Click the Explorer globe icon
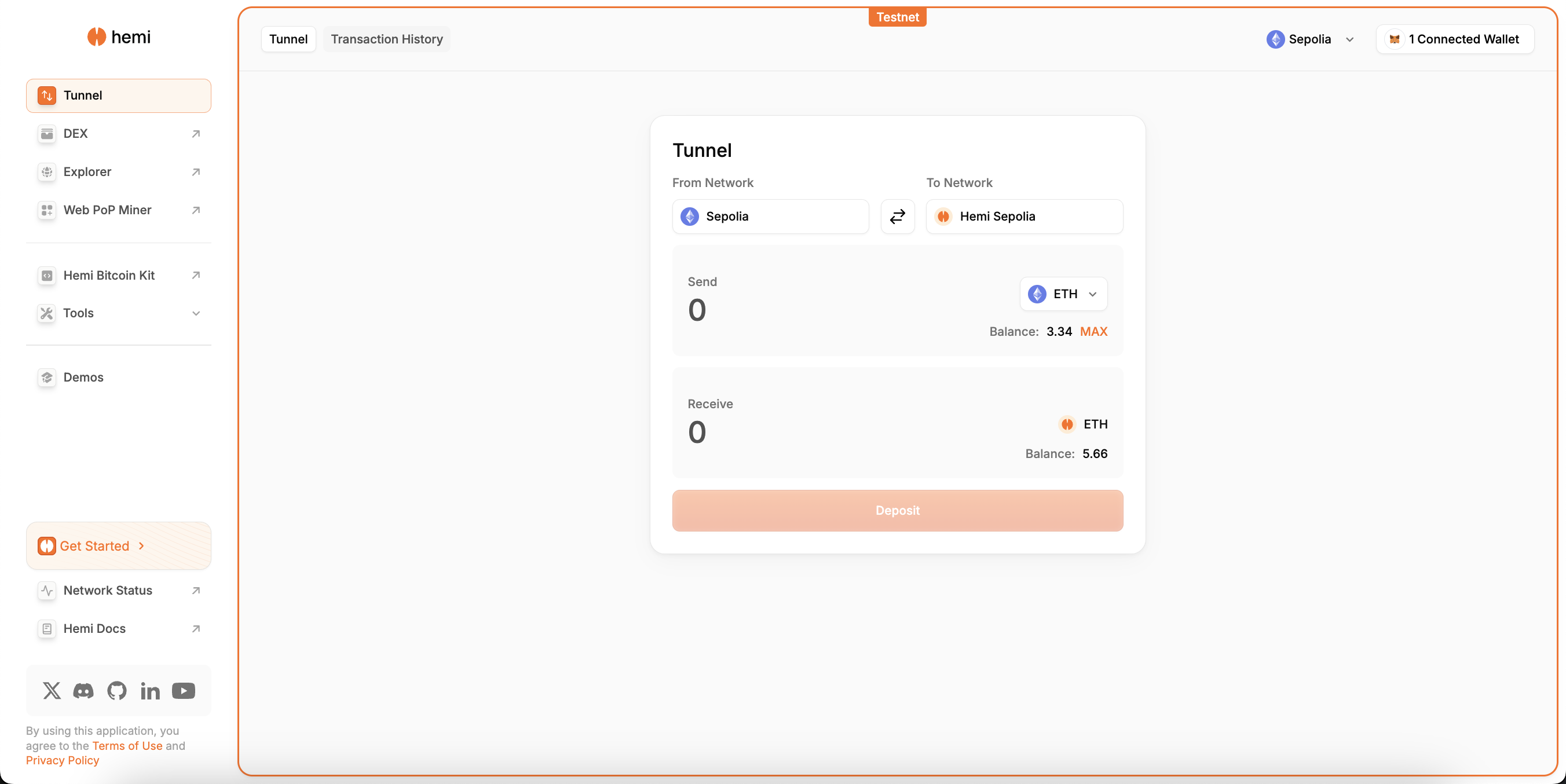 tap(47, 172)
